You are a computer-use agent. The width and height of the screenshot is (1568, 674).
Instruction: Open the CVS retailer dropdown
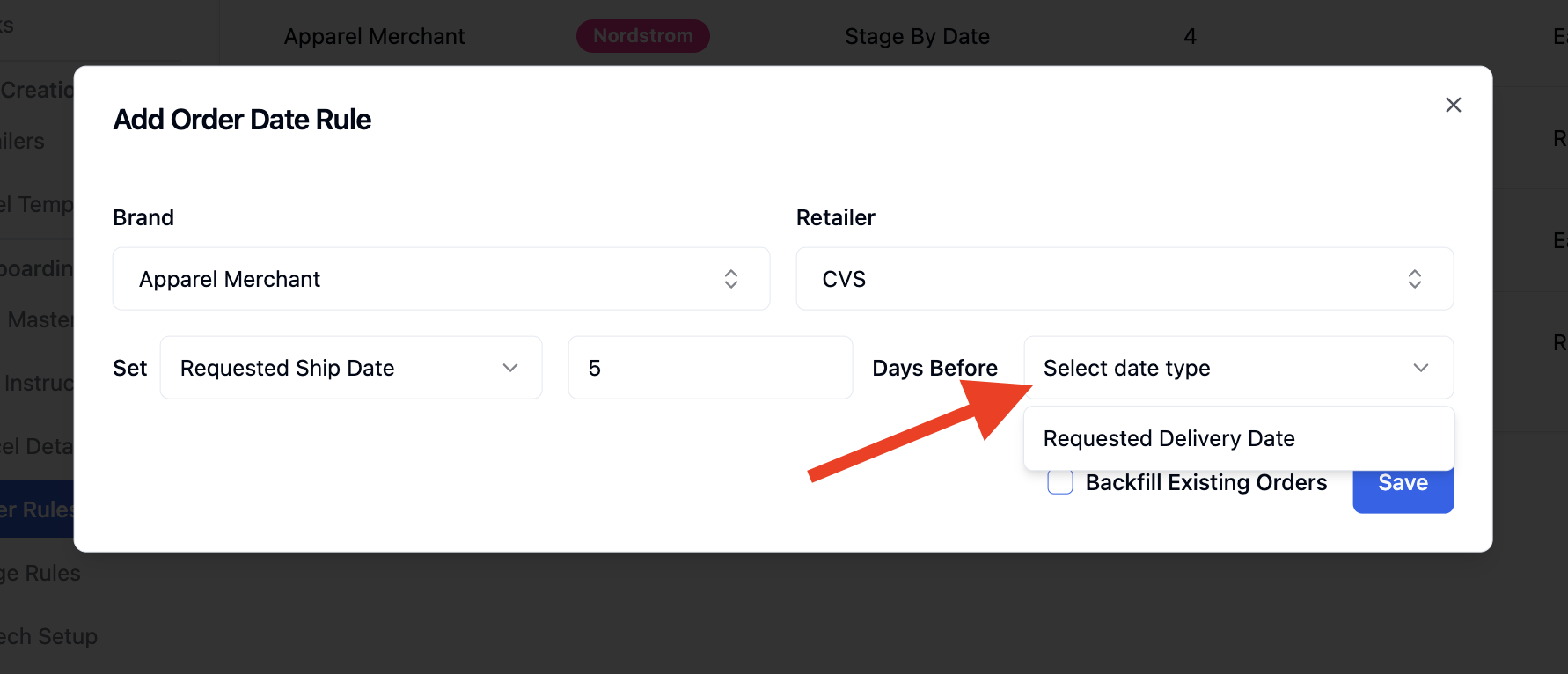pos(1125,279)
